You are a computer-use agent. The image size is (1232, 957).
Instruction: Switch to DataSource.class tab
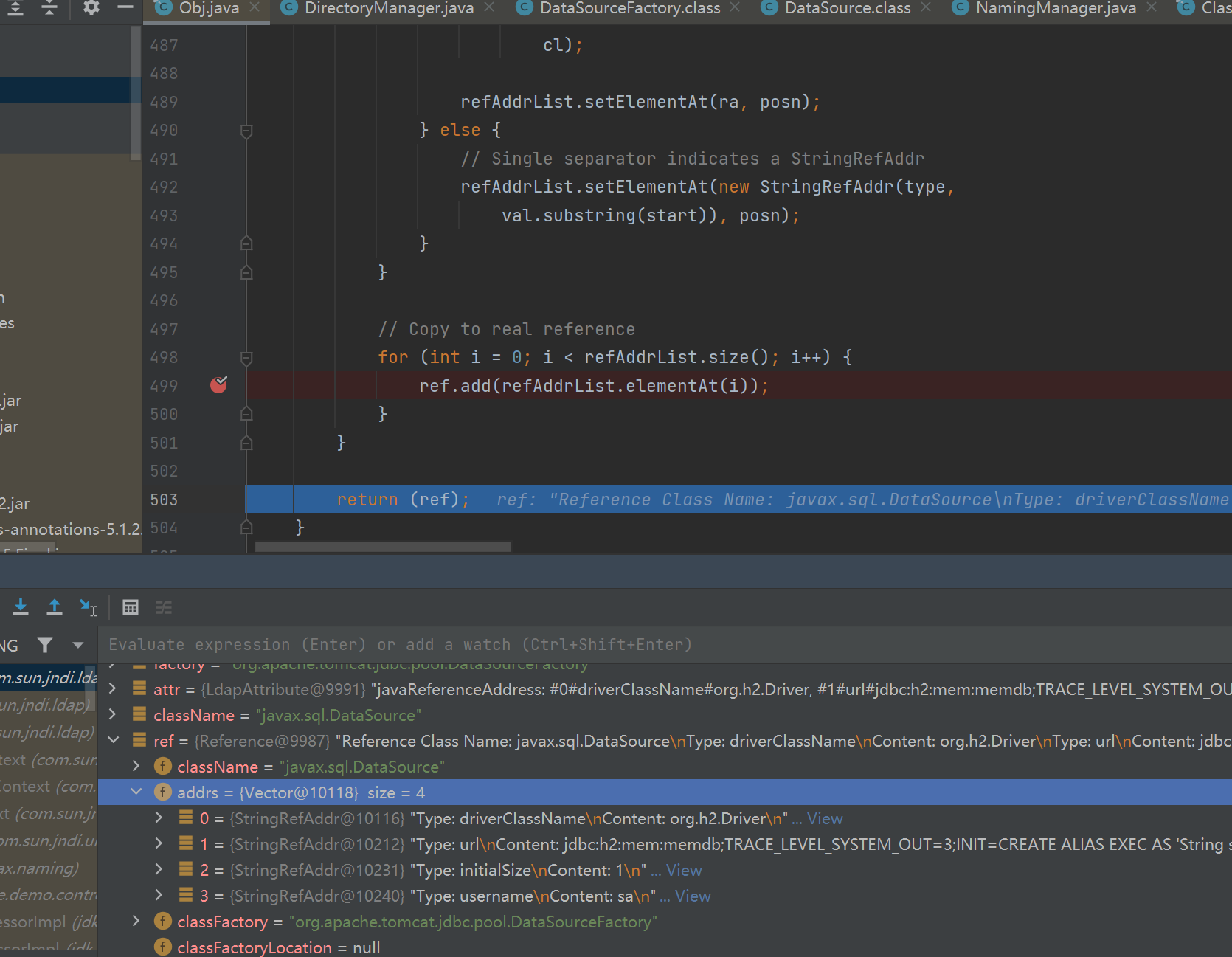click(x=848, y=8)
